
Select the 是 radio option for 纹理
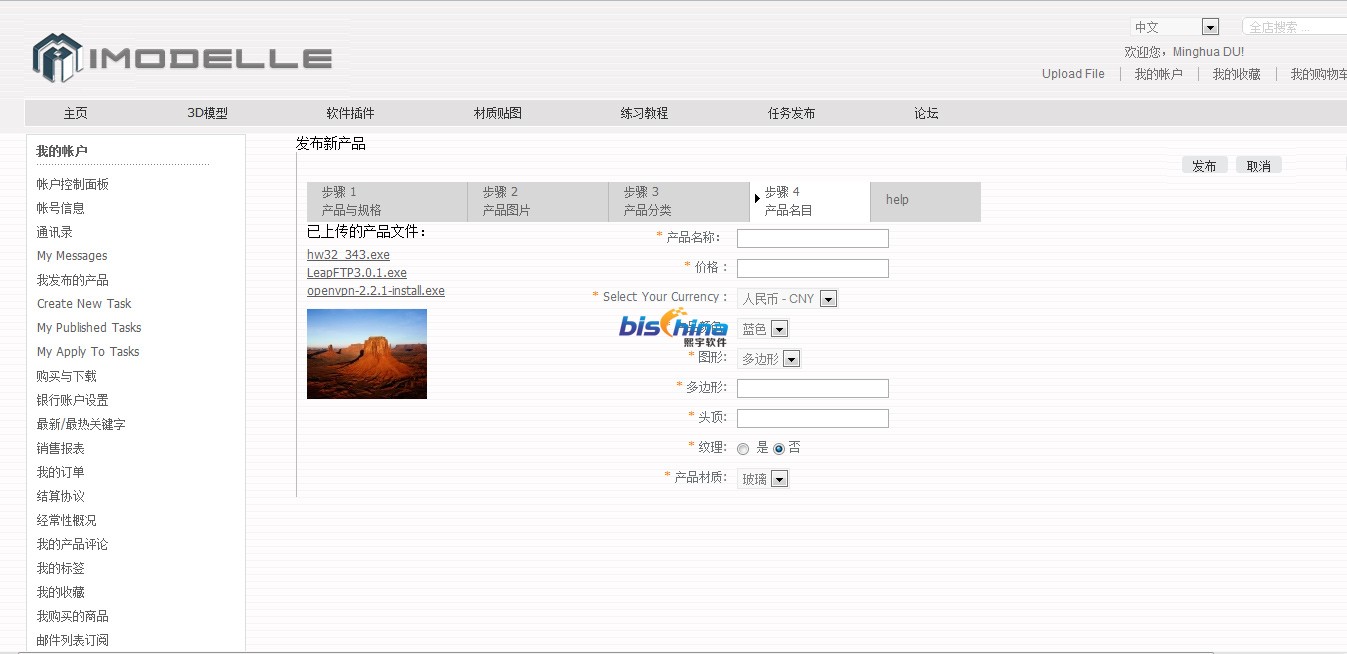tap(743, 449)
